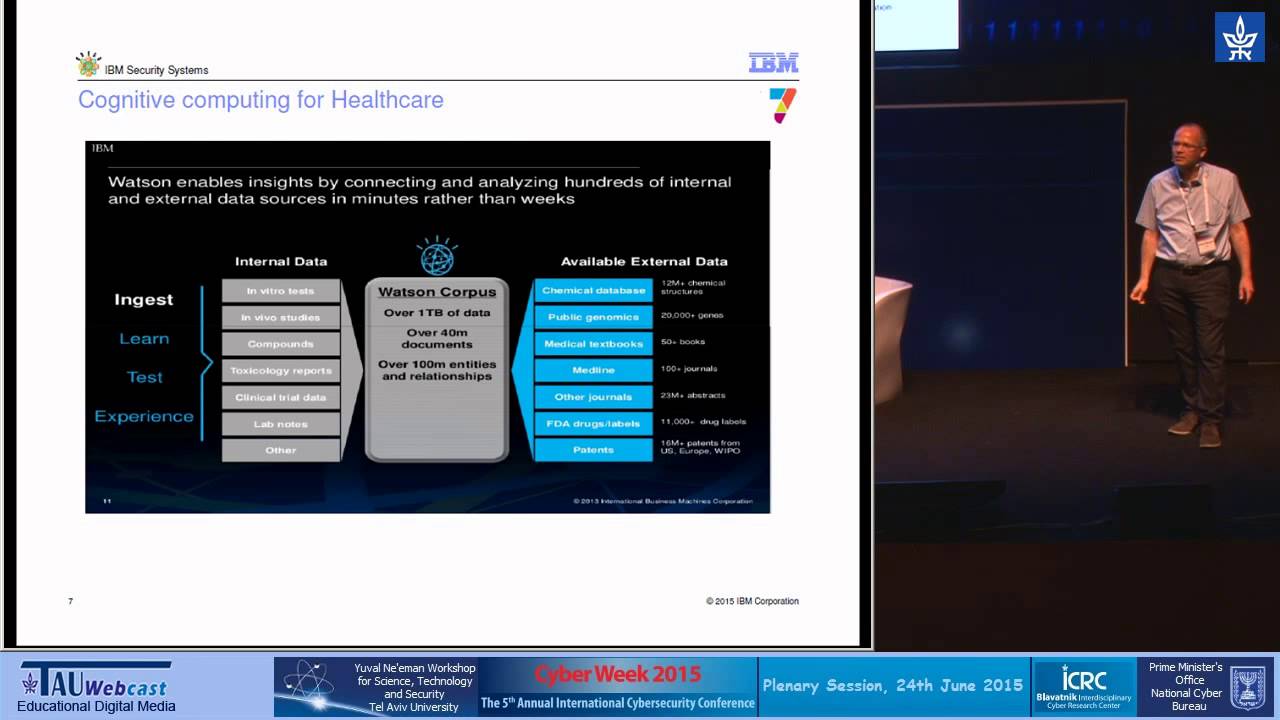
Task: Click the In vitro tests box
Action: pyautogui.click(x=281, y=291)
